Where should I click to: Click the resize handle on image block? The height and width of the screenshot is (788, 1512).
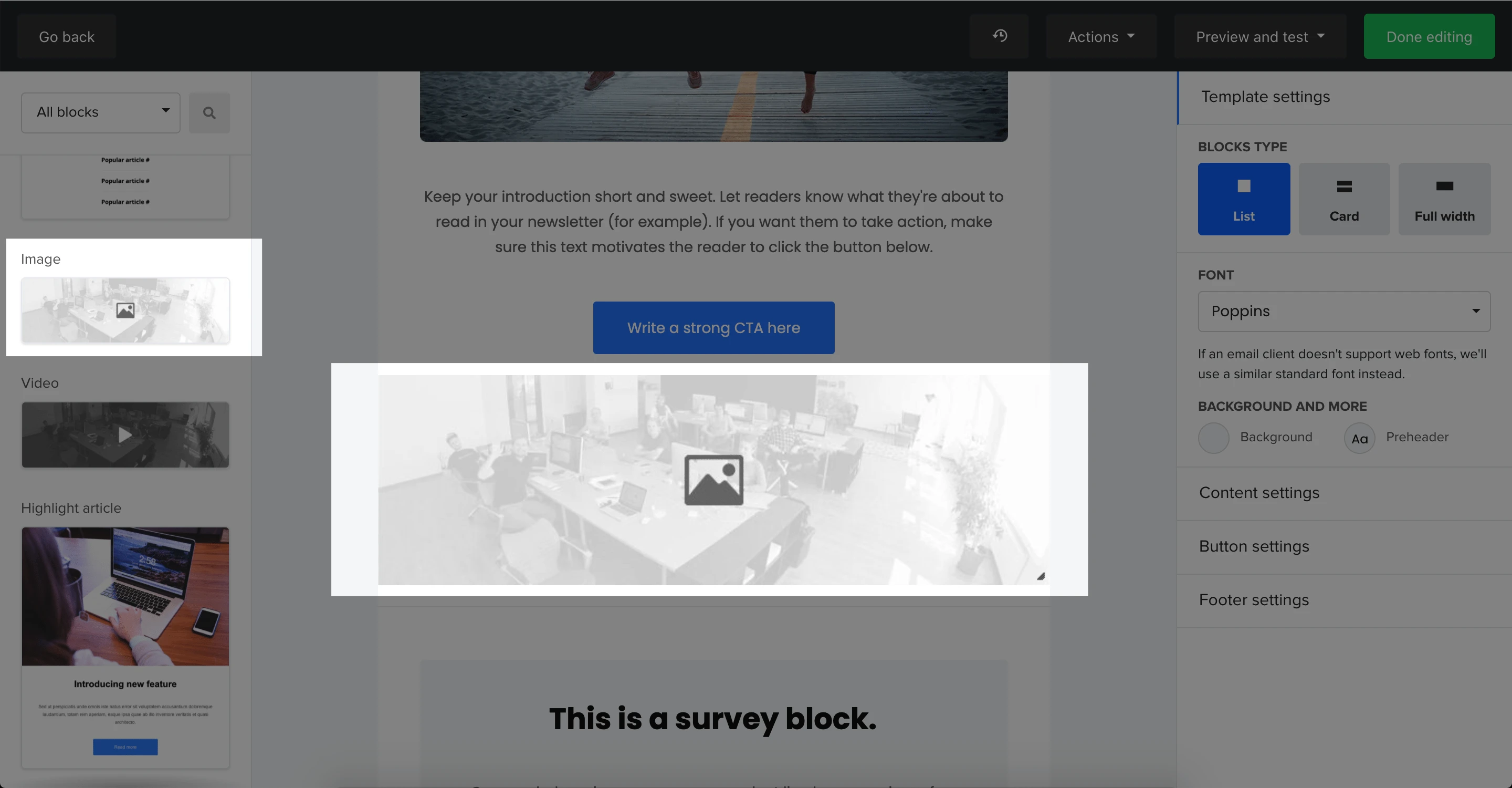tap(1041, 577)
